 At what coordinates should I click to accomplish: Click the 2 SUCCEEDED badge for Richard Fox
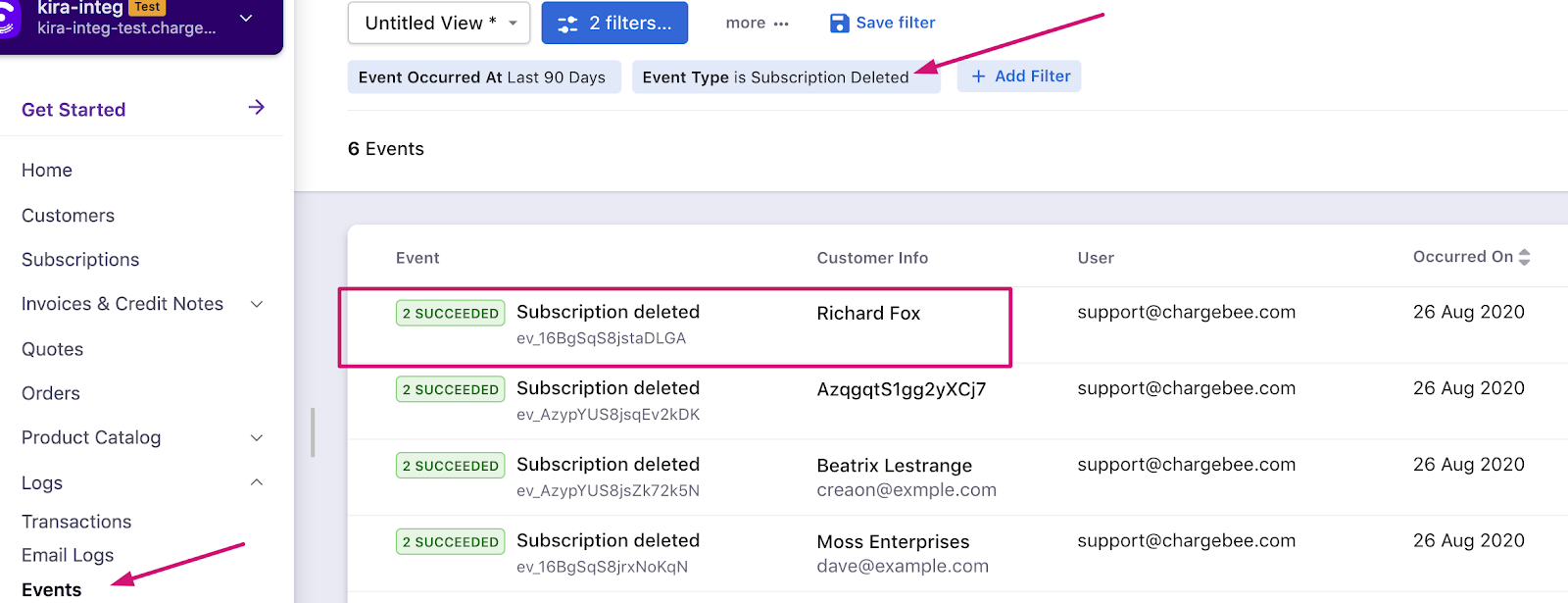coord(451,313)
